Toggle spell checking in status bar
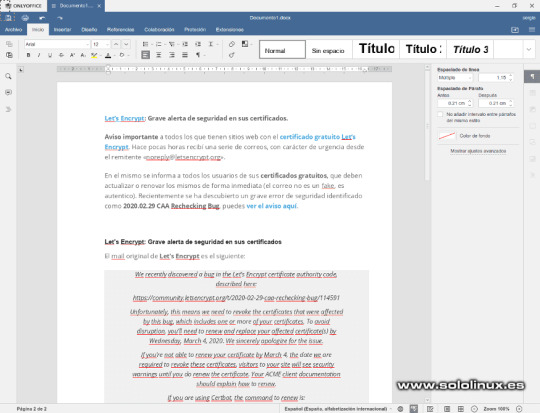 414,409
